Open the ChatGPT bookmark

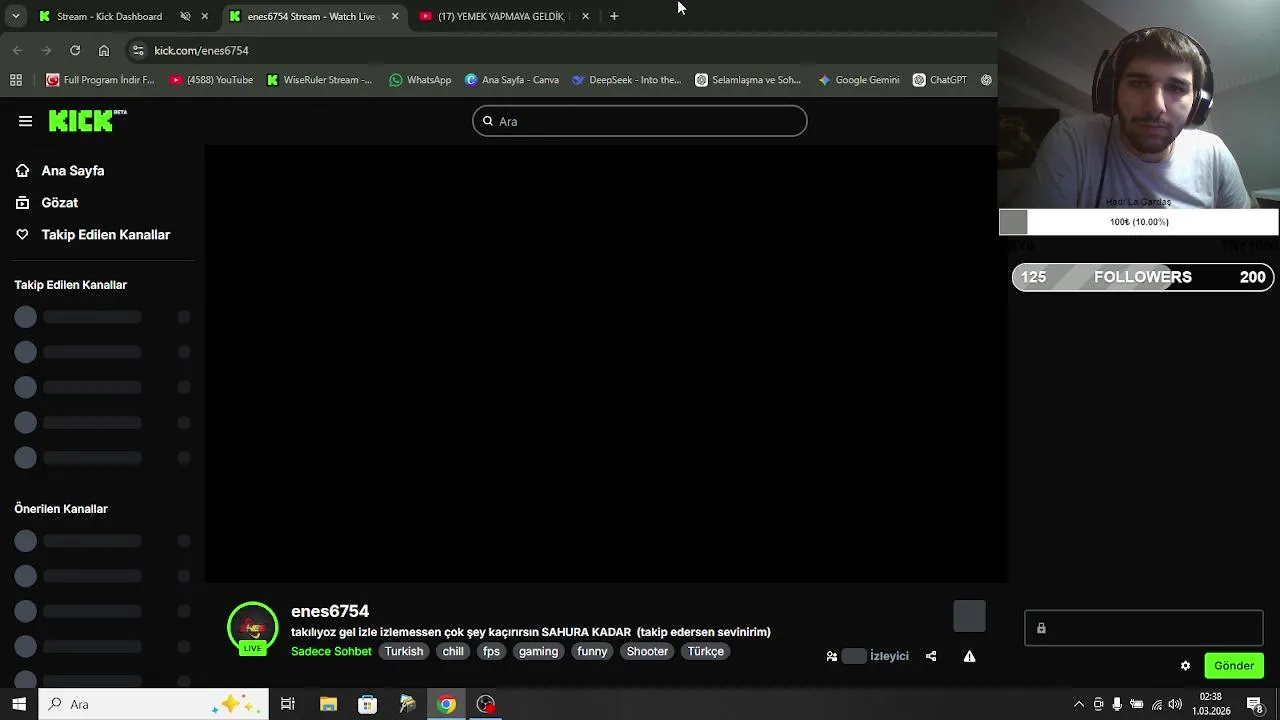coord(939,80)
